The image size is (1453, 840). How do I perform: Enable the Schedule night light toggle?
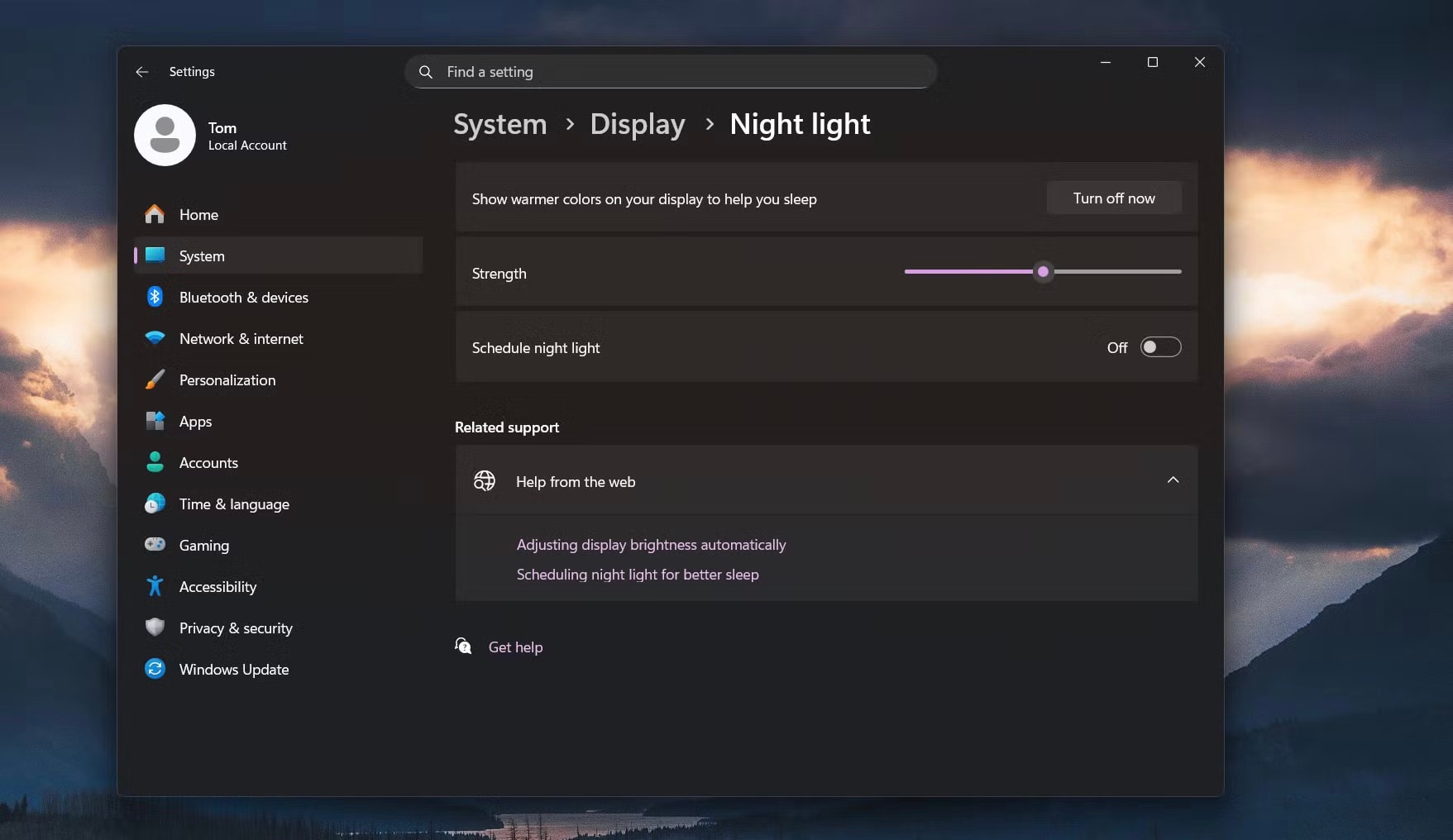[x=1160, y=347]
